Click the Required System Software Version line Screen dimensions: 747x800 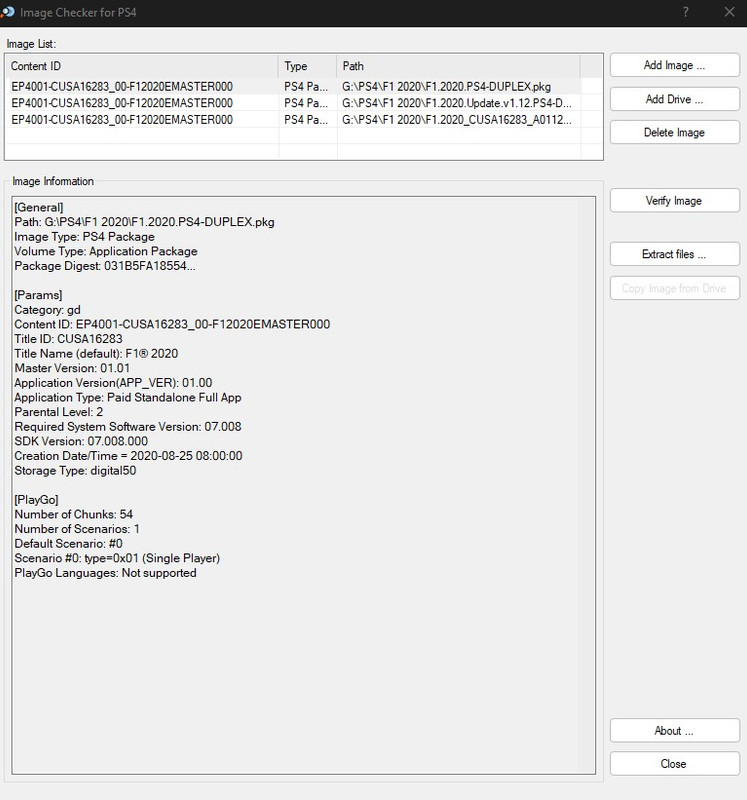point(128,427)
